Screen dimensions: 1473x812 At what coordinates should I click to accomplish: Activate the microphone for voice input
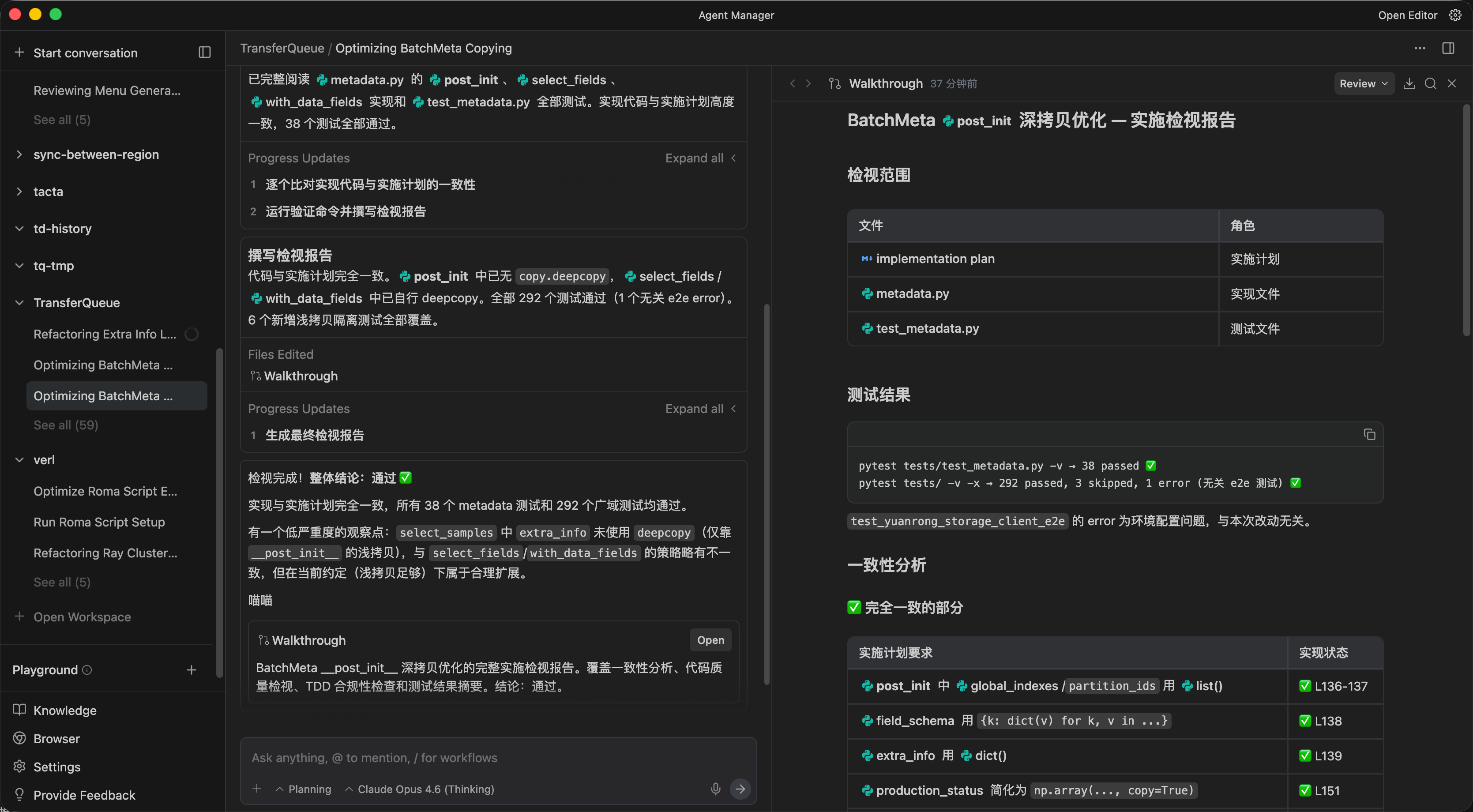coord(715,789)
